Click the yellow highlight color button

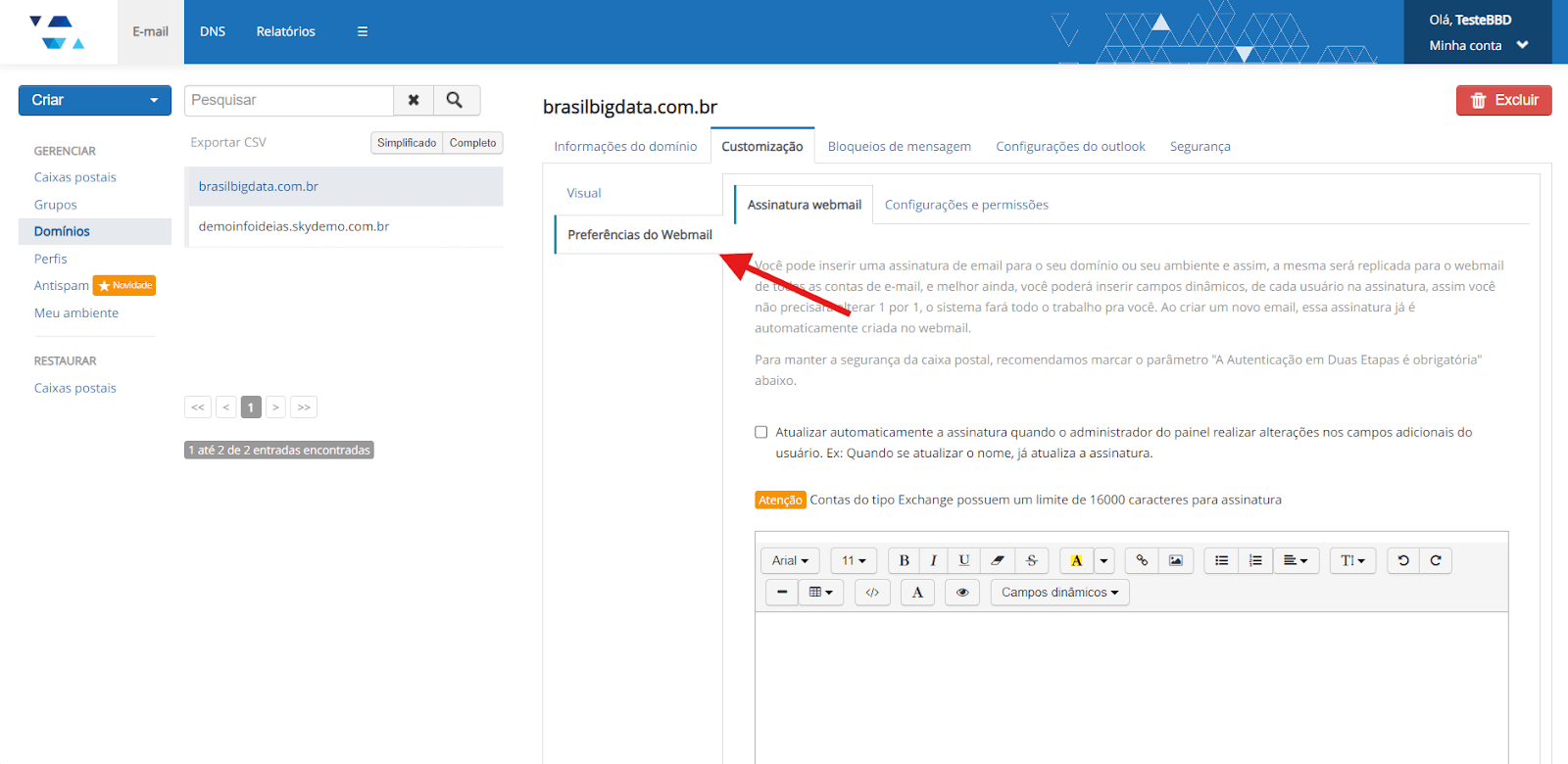(x=1076, y=560)
